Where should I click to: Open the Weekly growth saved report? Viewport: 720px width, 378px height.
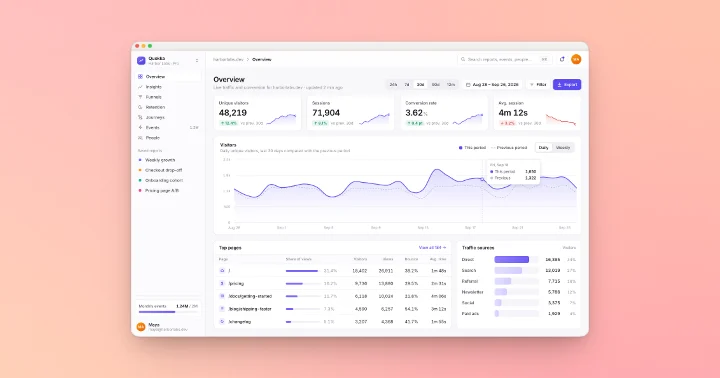169,160
